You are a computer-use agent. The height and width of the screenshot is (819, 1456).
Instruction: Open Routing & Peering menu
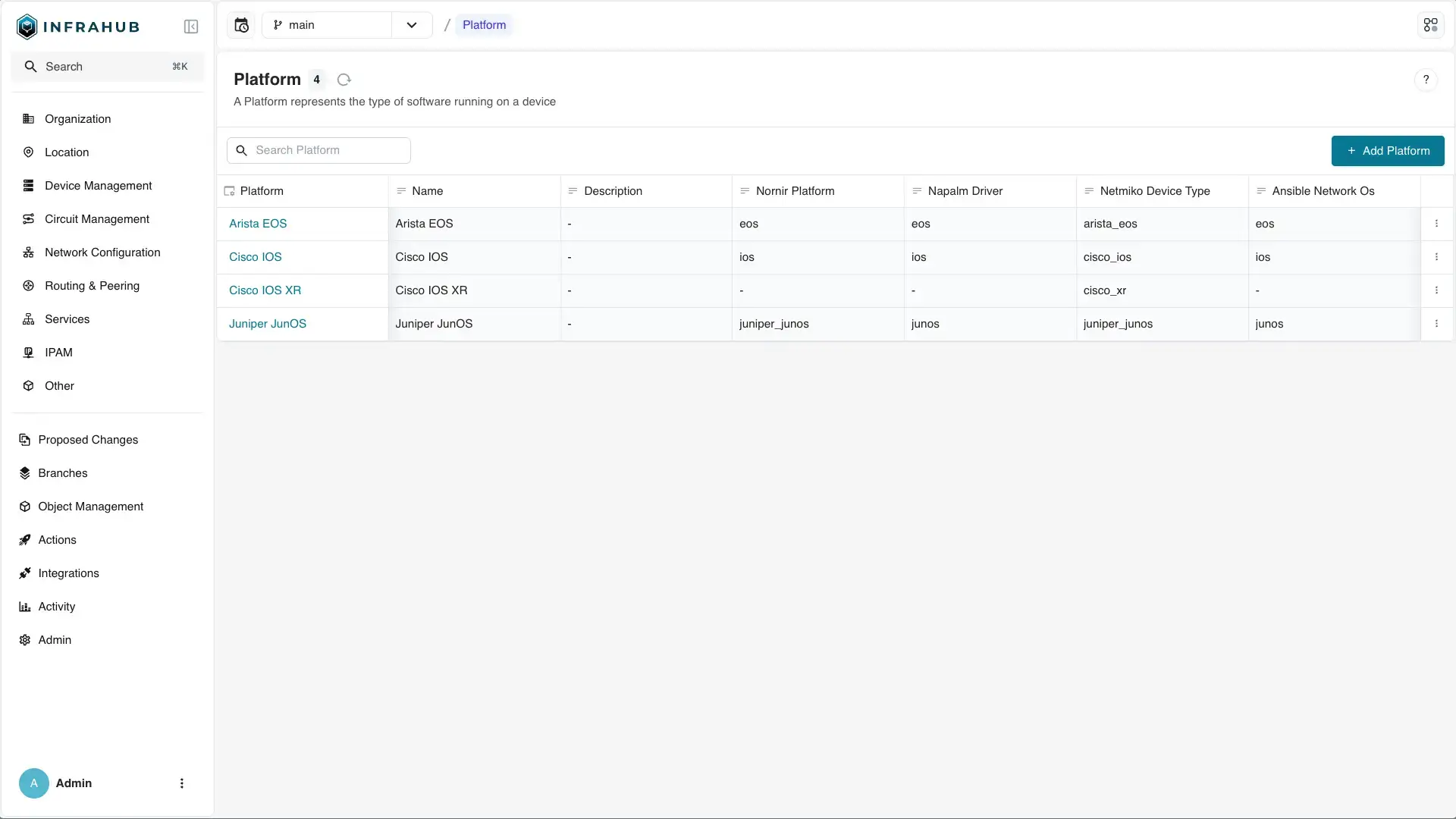tap(108, 286)
